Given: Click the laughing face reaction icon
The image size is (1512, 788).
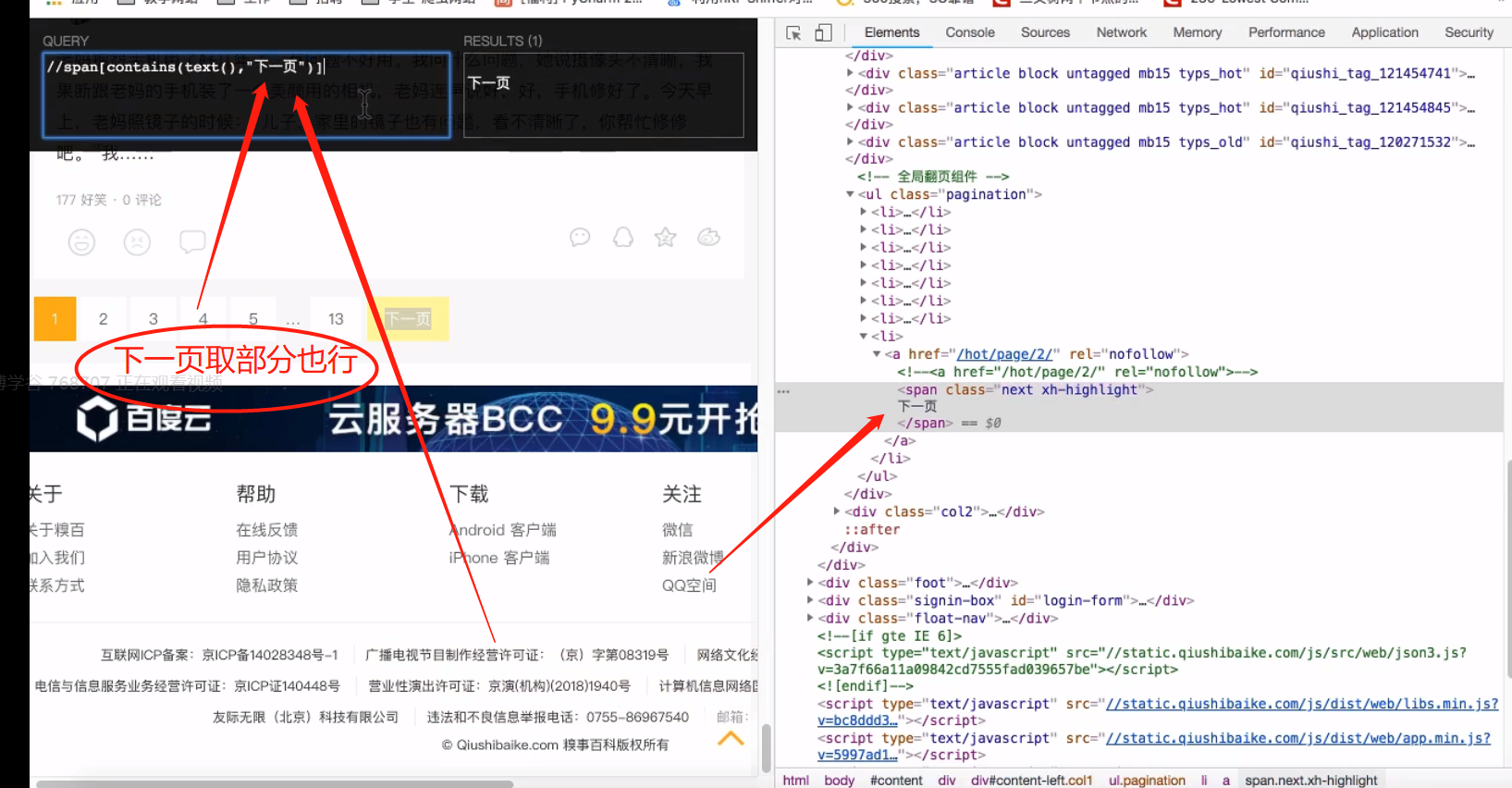Looking at the screenshot, I should click(x=81, y=242).
